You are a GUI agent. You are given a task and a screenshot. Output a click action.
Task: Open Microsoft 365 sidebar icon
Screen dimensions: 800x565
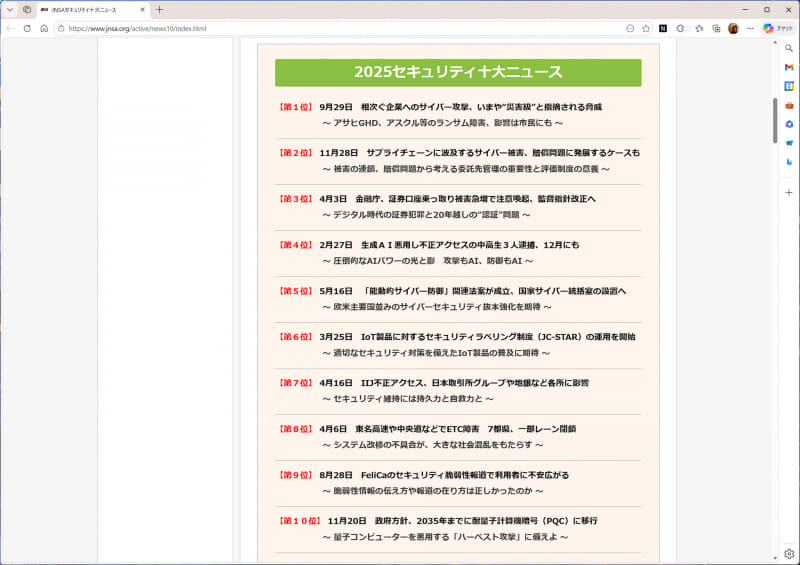tap(789, 125)
